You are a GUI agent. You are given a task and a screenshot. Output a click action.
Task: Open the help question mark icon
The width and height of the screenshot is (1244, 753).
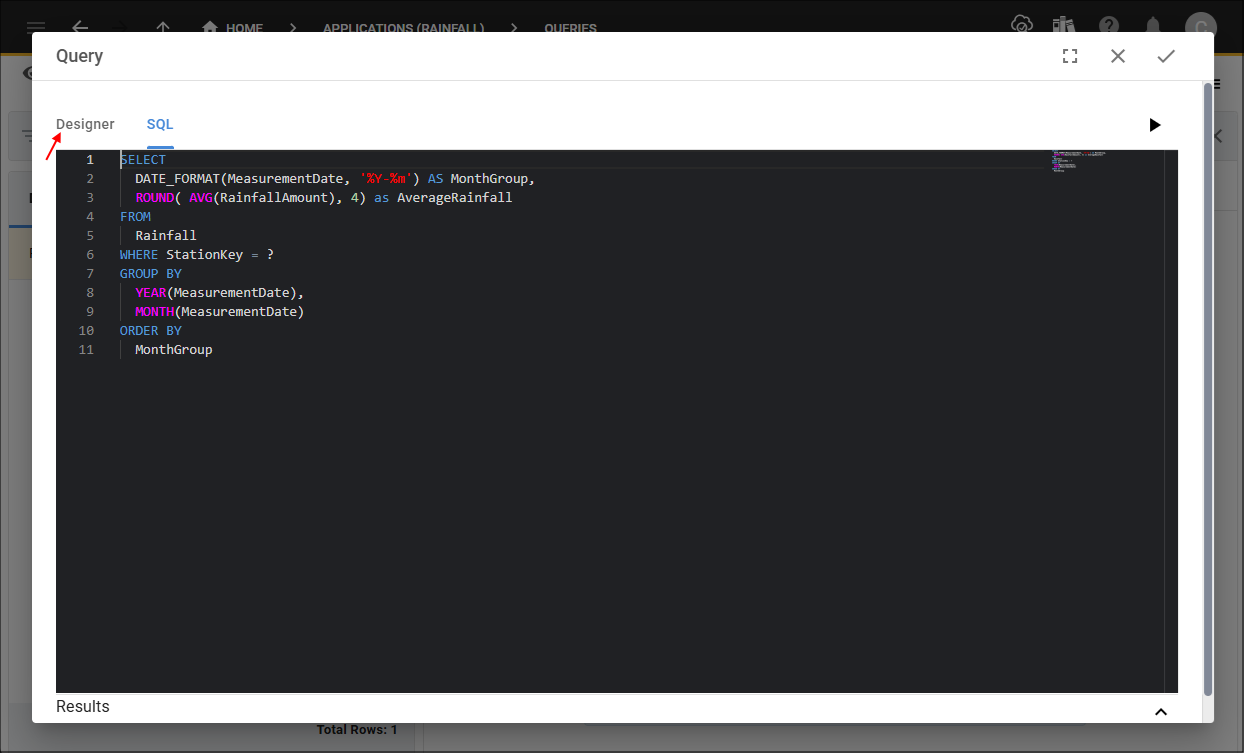coord(1108,26)
